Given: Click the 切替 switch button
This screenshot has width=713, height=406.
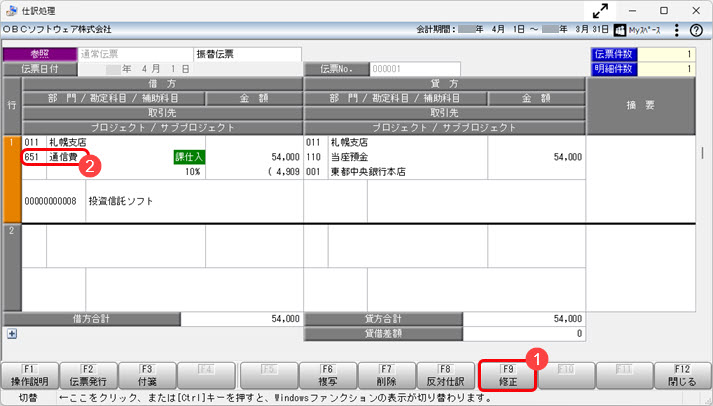Looking at the screenshot, I should click(28, 398).
